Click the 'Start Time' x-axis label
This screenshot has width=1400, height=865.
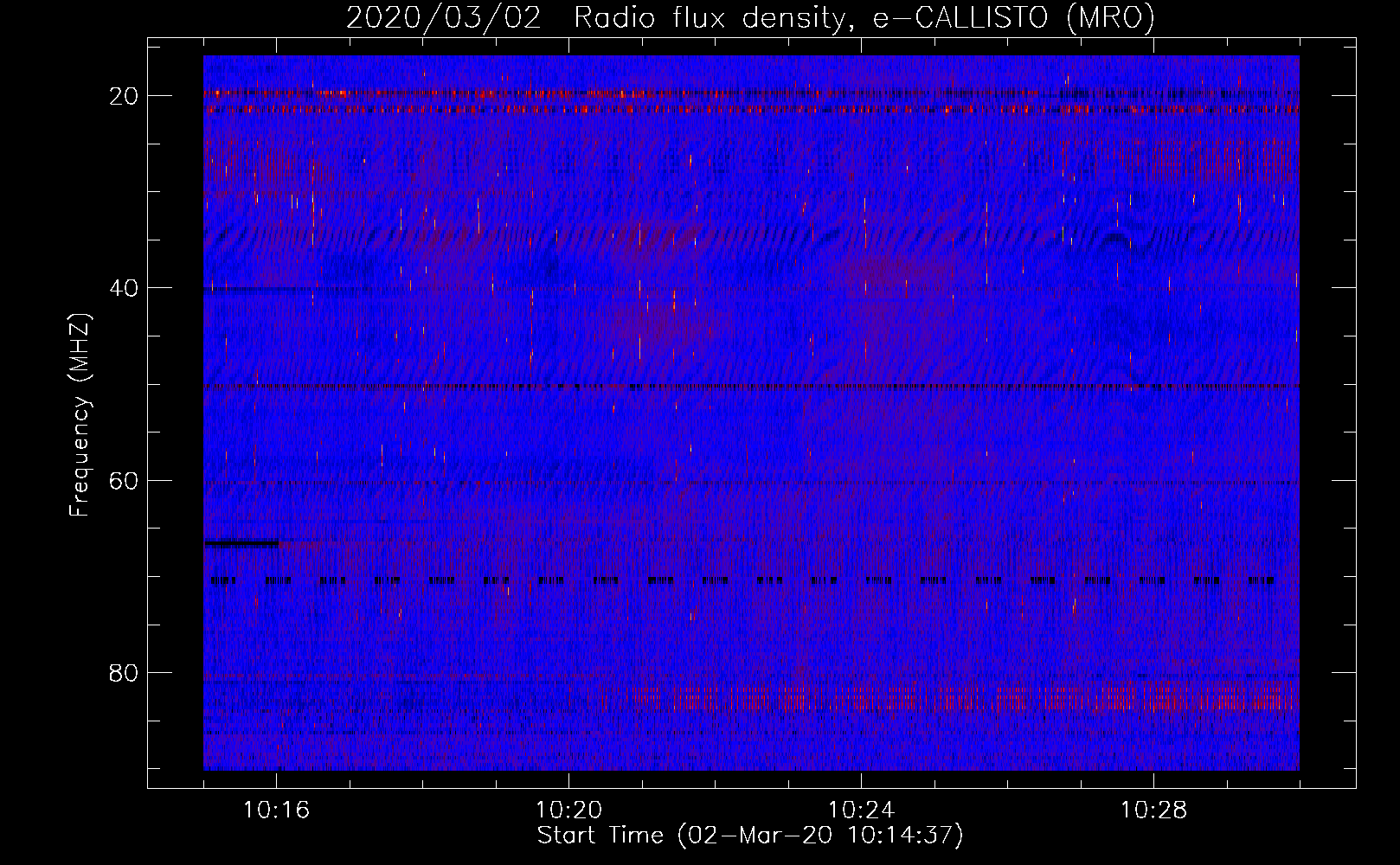click(750, 836)
